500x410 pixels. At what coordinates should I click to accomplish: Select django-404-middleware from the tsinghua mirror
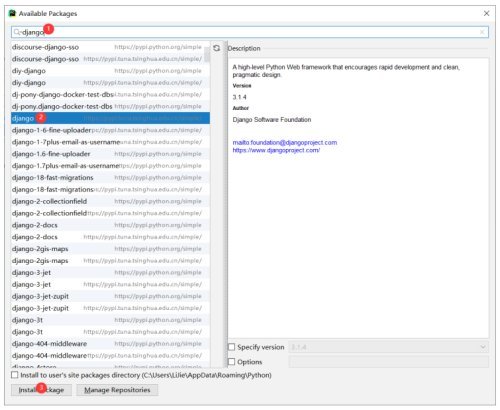(x=110, y=356)
